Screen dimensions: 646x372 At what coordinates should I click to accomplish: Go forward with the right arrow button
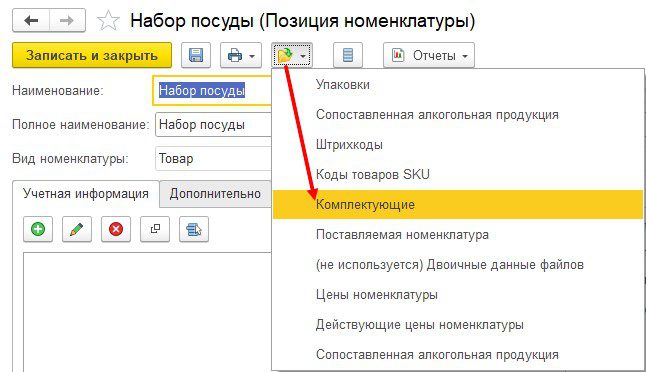pos(67,21)
